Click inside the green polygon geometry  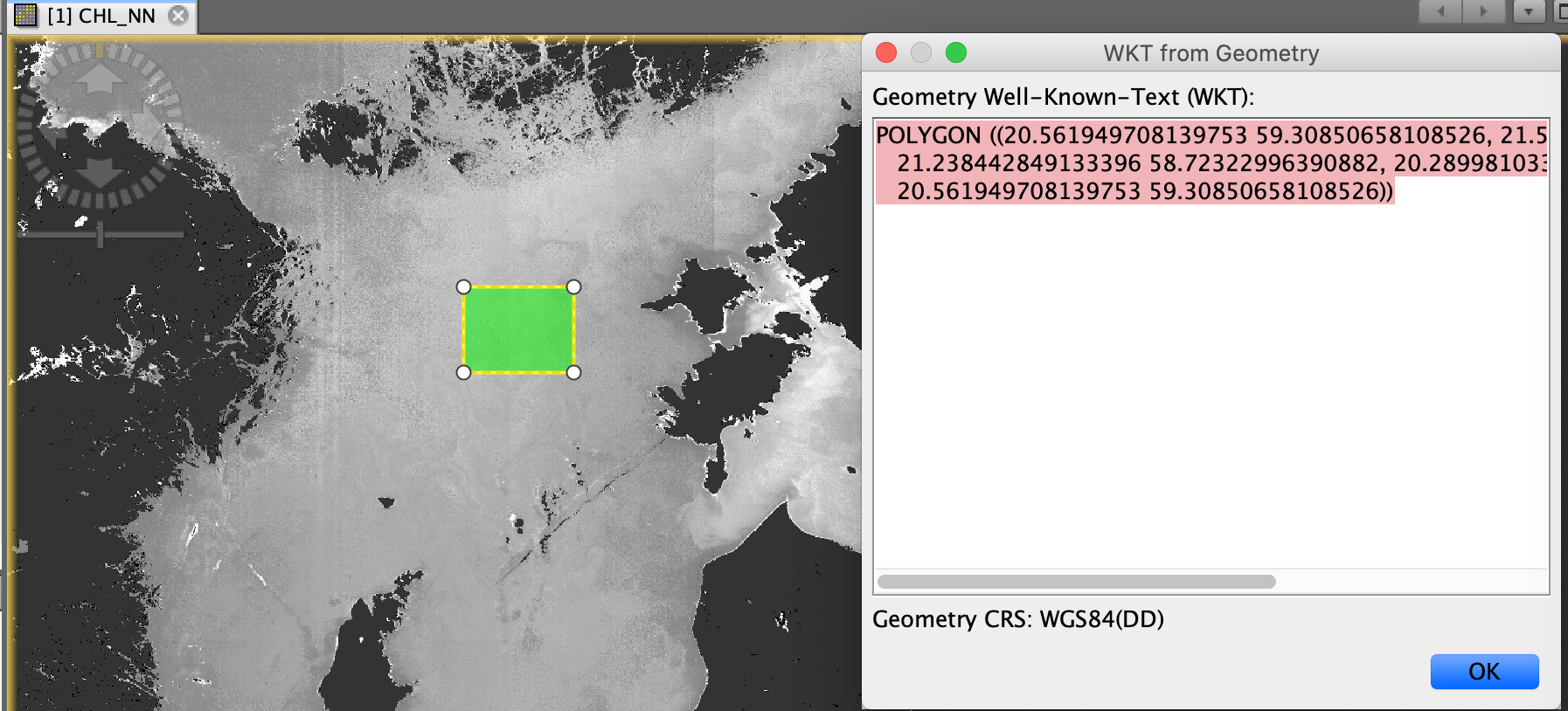(518, 330)
